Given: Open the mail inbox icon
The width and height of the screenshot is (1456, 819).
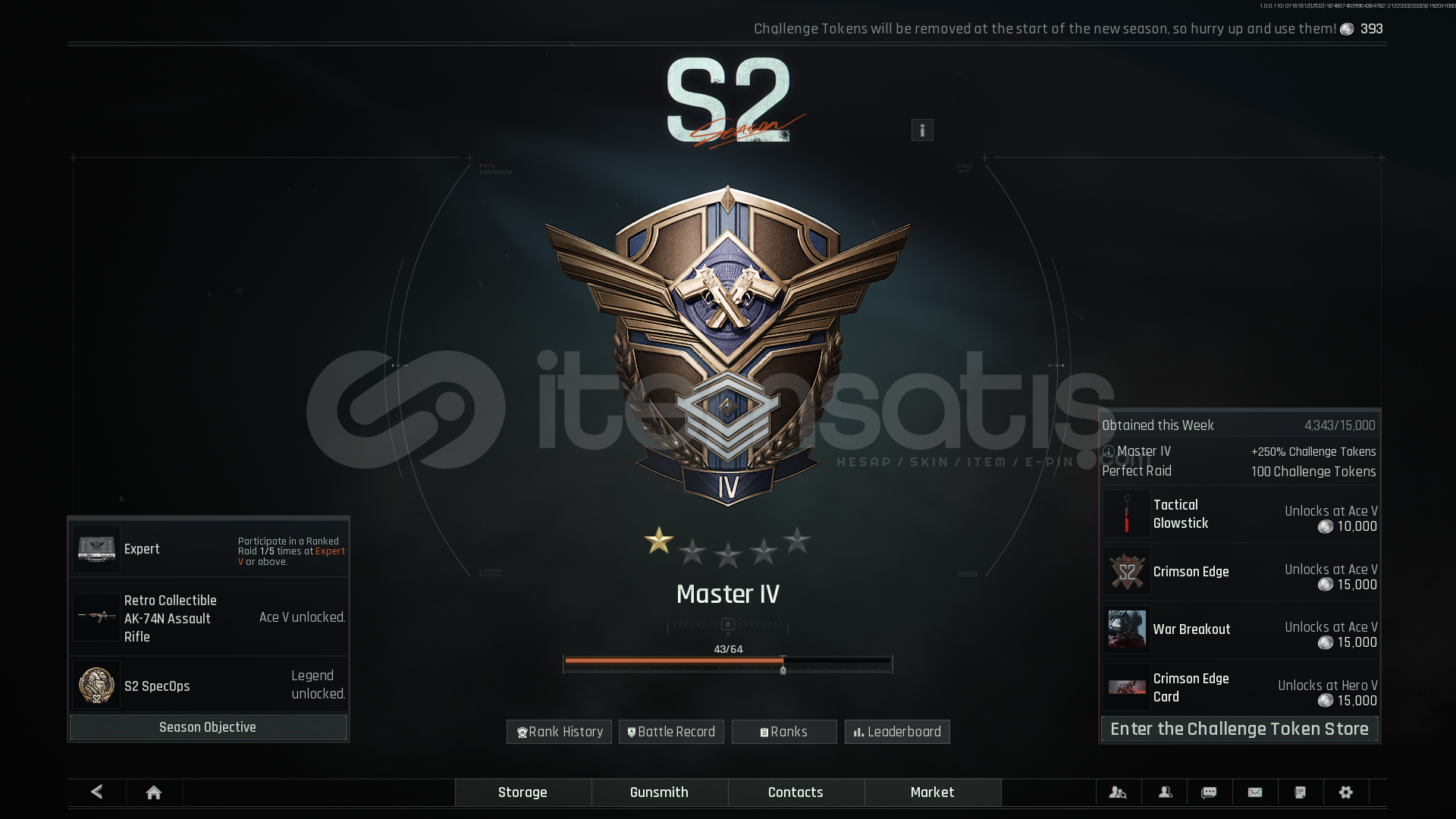Looking at the screenshot, I should coord(1255,792).
